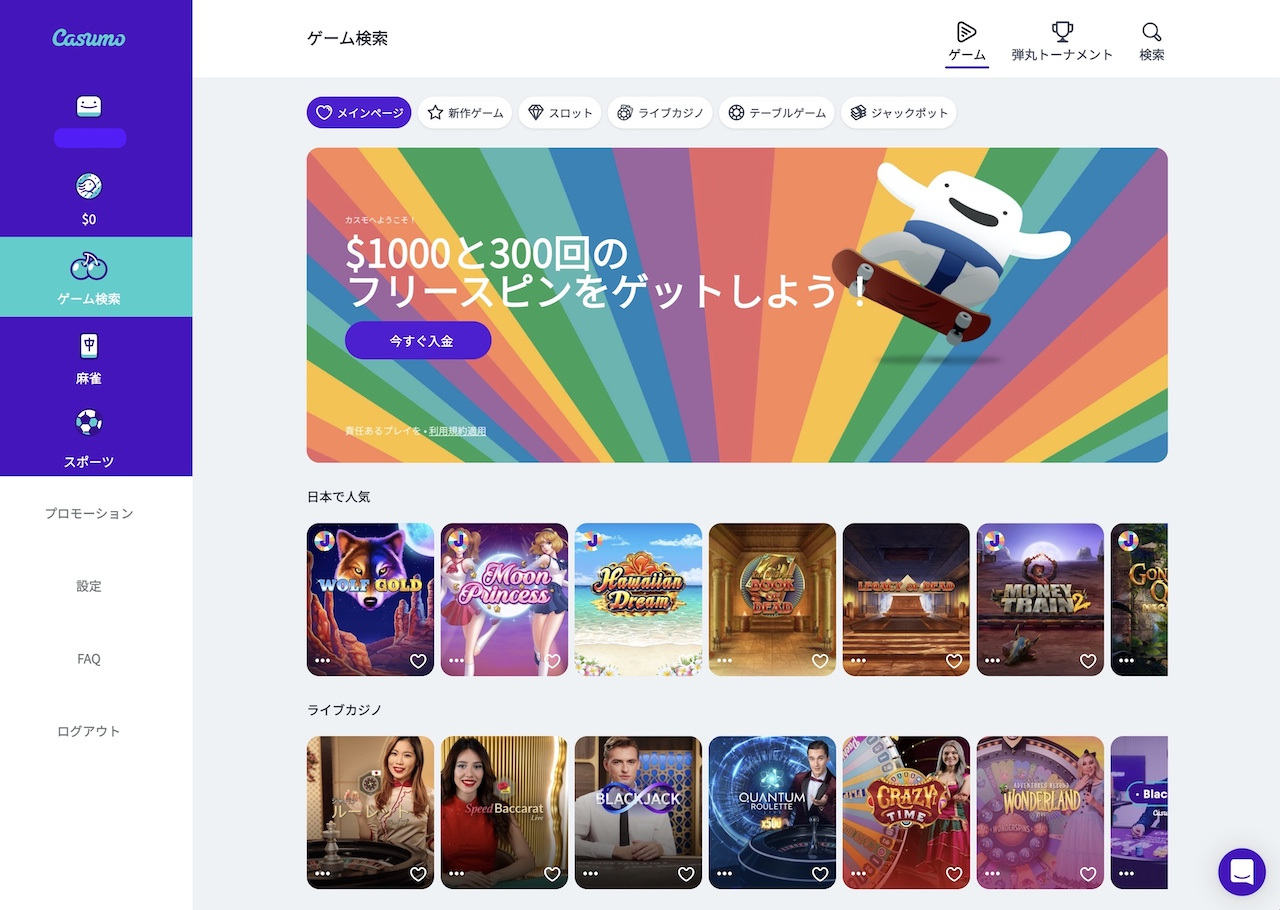Click the ゲーム play icon in top navigation
Image resolution: width=1280 pixels, height=910 pixels.
[x=965, y=32]
